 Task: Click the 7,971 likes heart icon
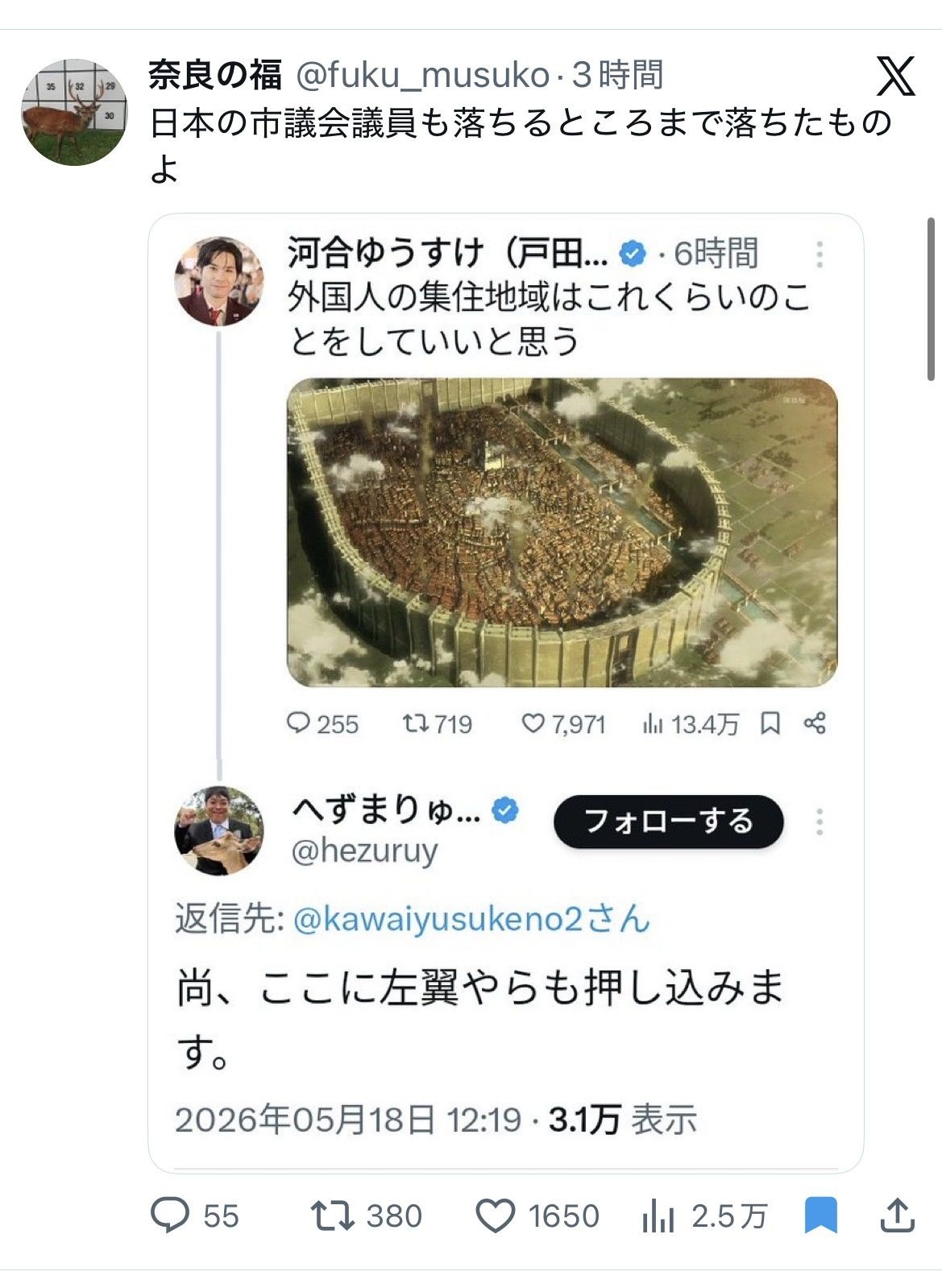533,723
